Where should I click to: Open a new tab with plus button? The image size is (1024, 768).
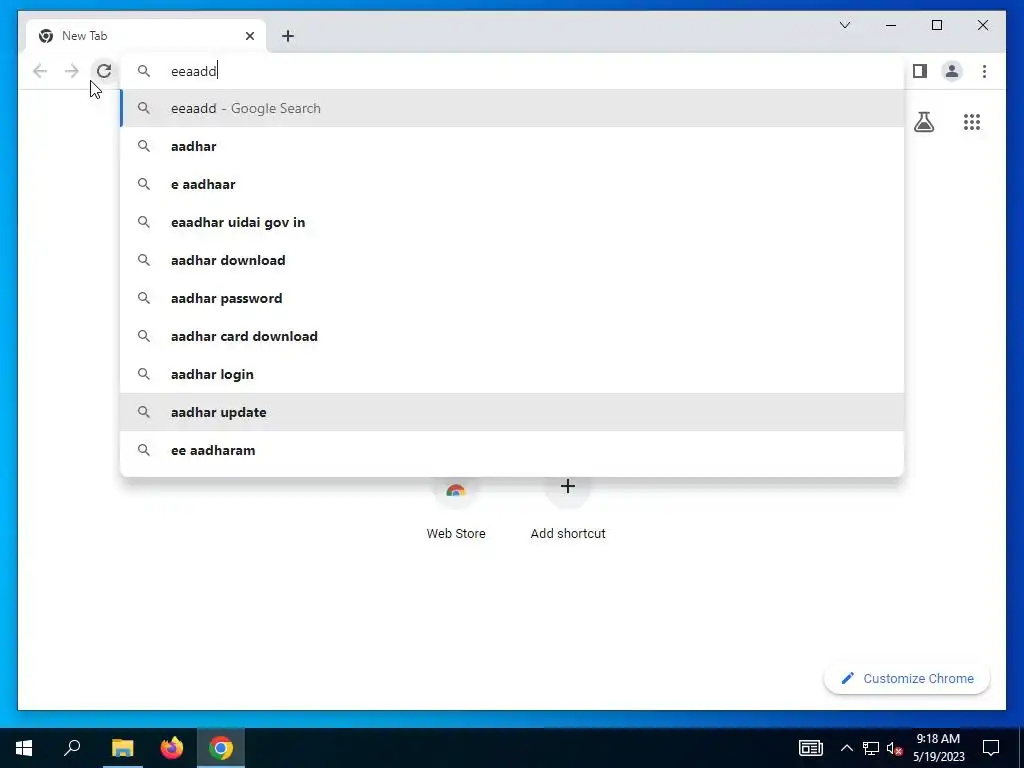click(288, 36)
